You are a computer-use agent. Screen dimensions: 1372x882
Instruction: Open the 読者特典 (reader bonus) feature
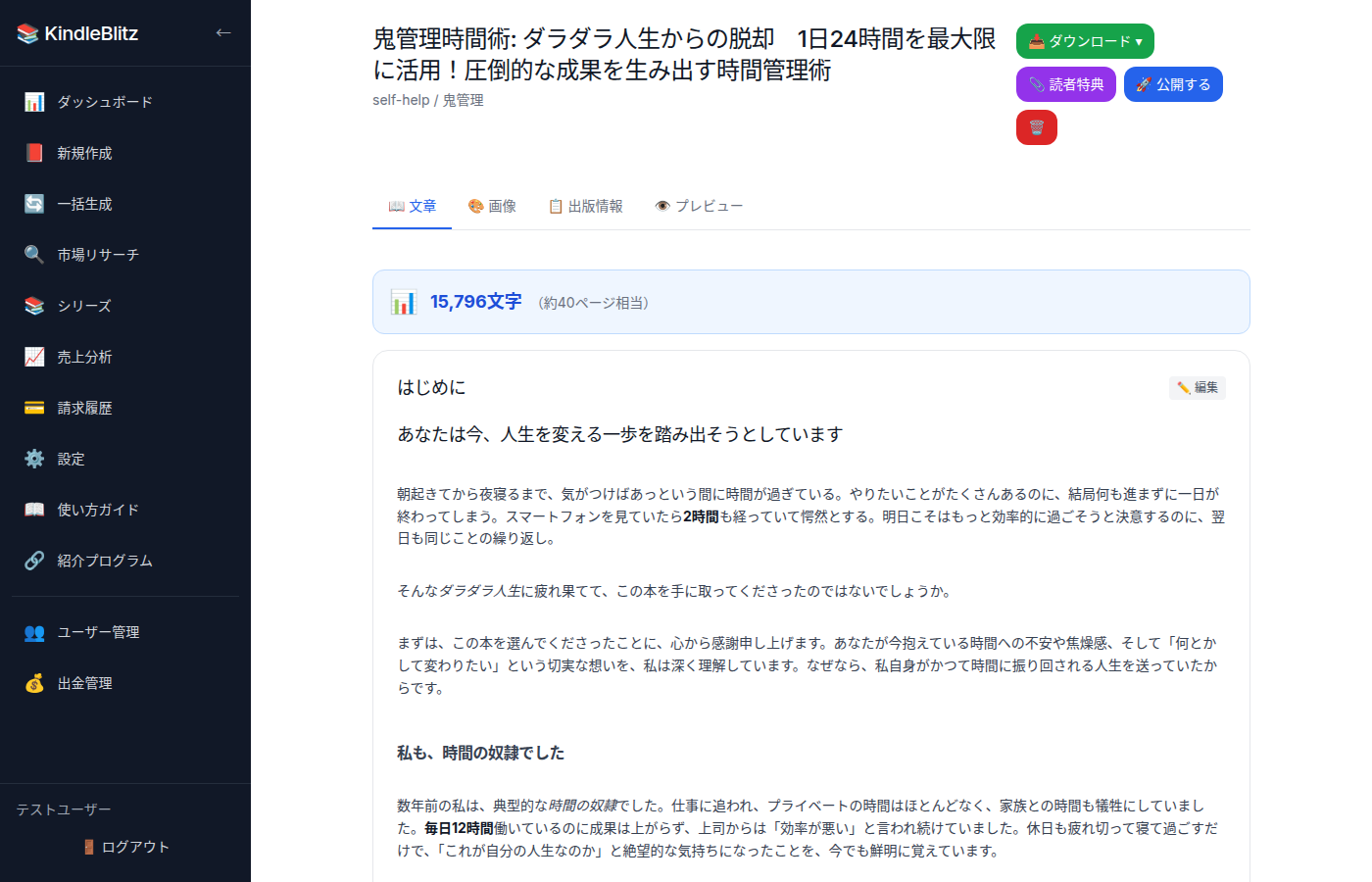1065,83
